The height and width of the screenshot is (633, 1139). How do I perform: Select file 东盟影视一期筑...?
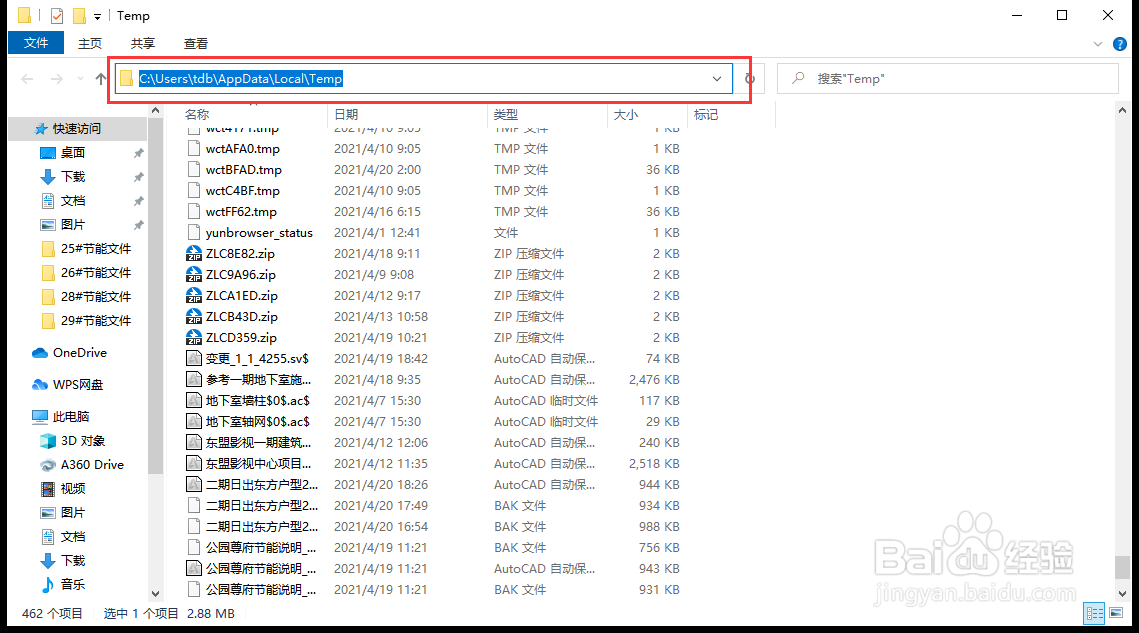pyautogui.click(x=258, y=443)
